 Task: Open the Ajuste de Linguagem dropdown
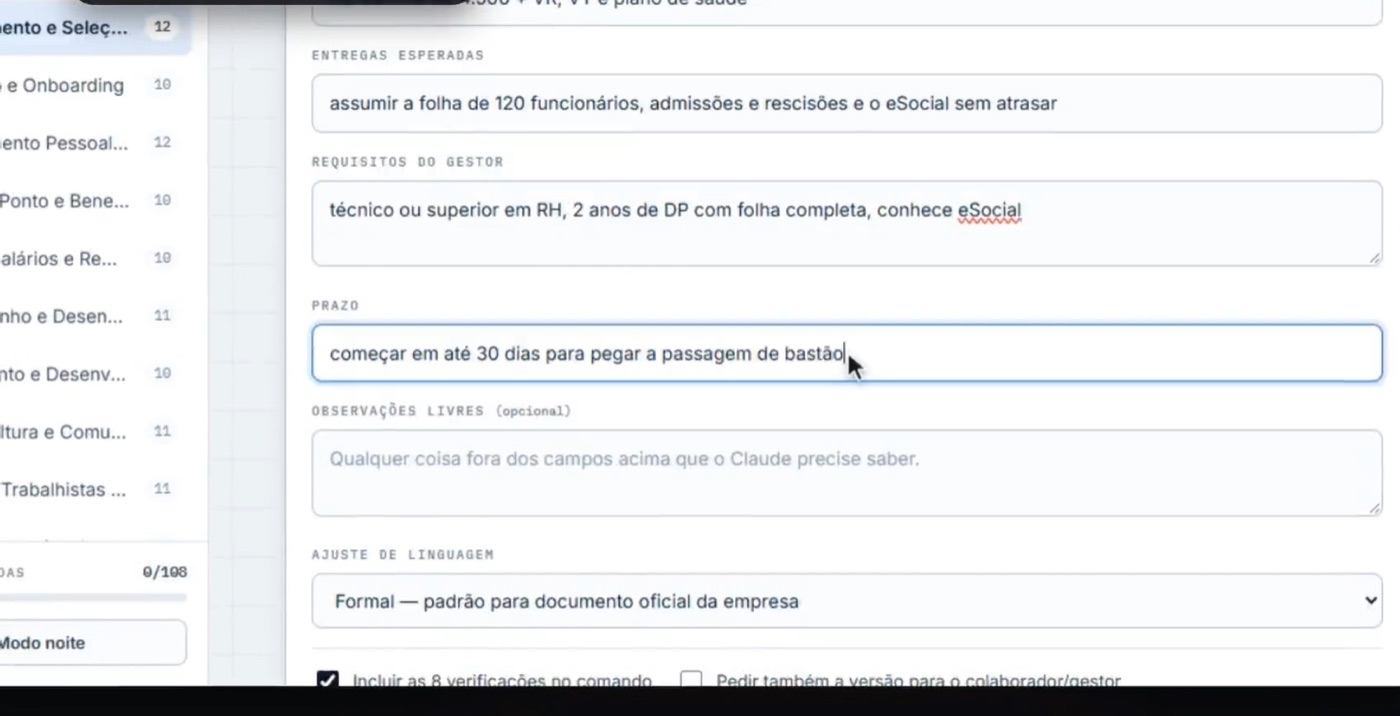[846, 601]
